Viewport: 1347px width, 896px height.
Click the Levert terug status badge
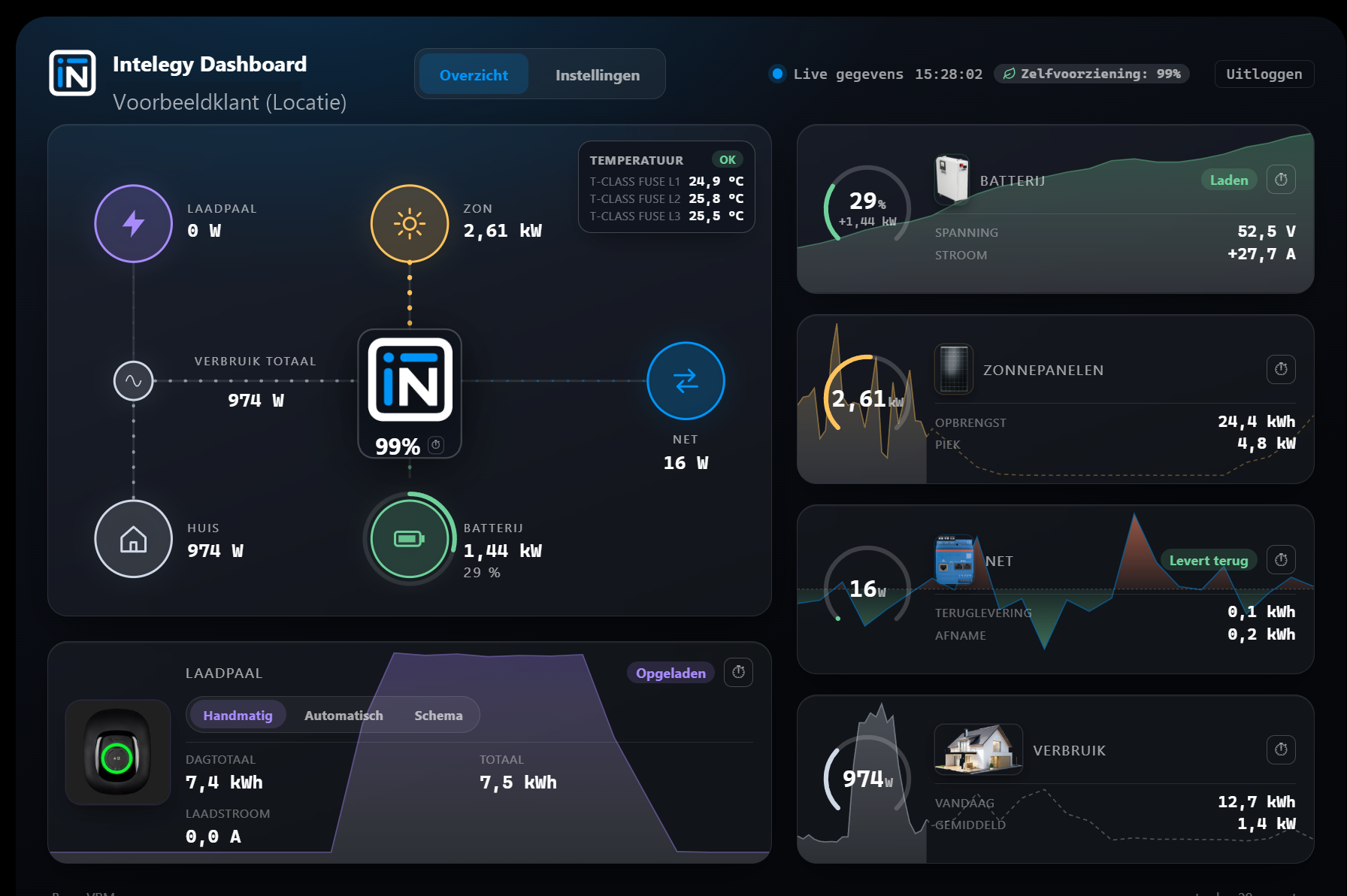coord(1209,560)
